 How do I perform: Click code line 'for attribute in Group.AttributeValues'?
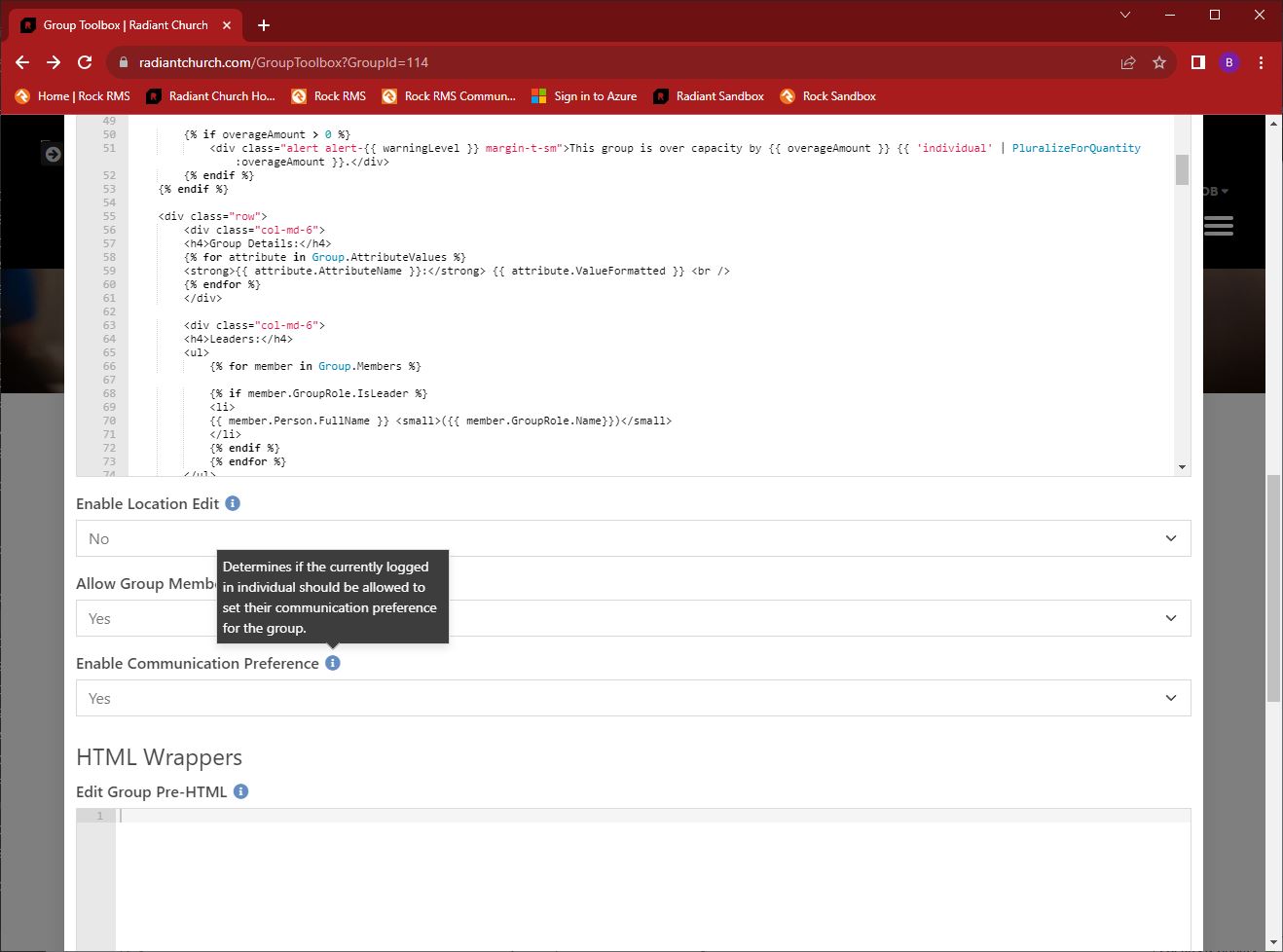324,257
